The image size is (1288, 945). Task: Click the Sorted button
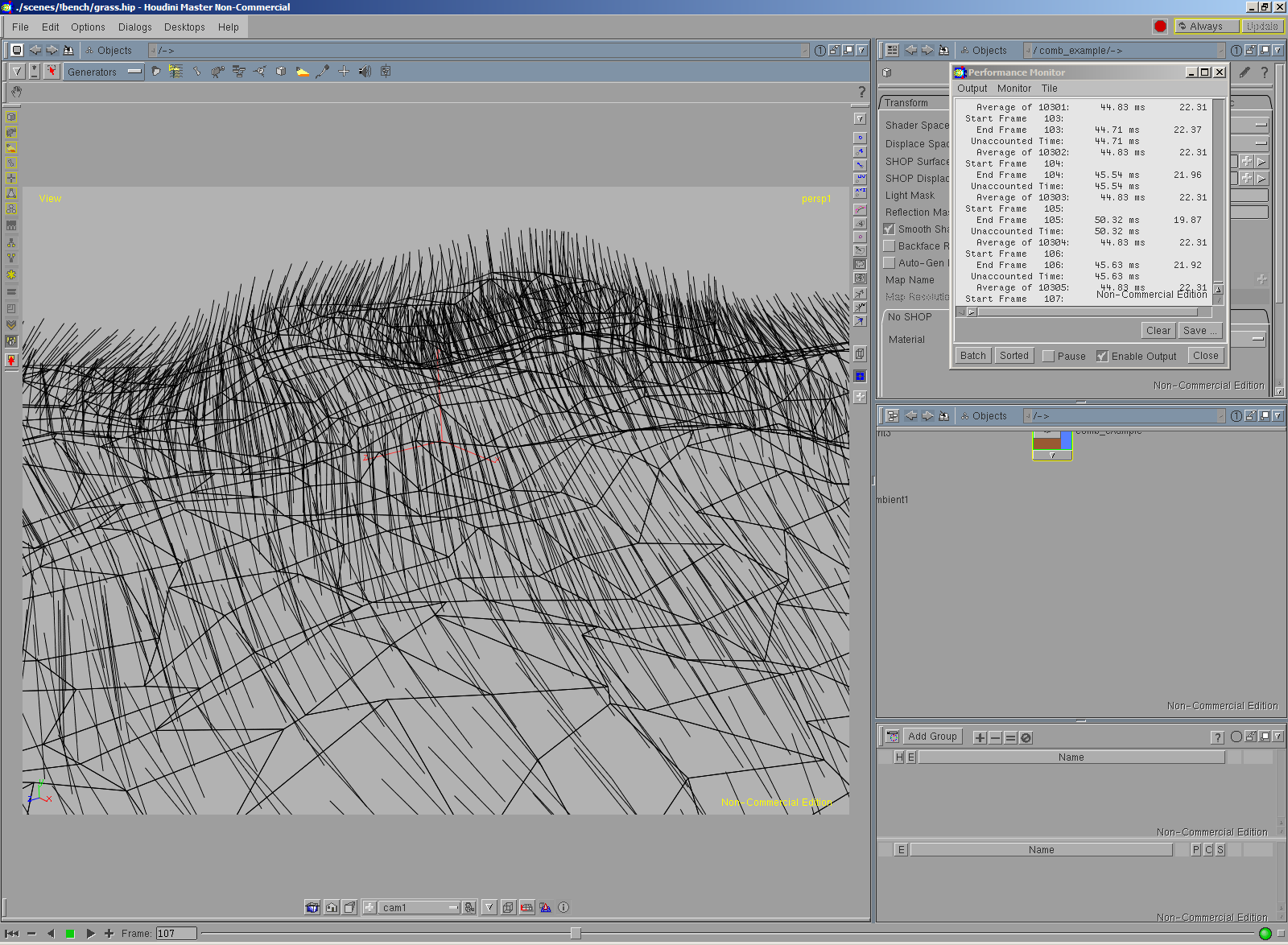(x=1013, y=356)
